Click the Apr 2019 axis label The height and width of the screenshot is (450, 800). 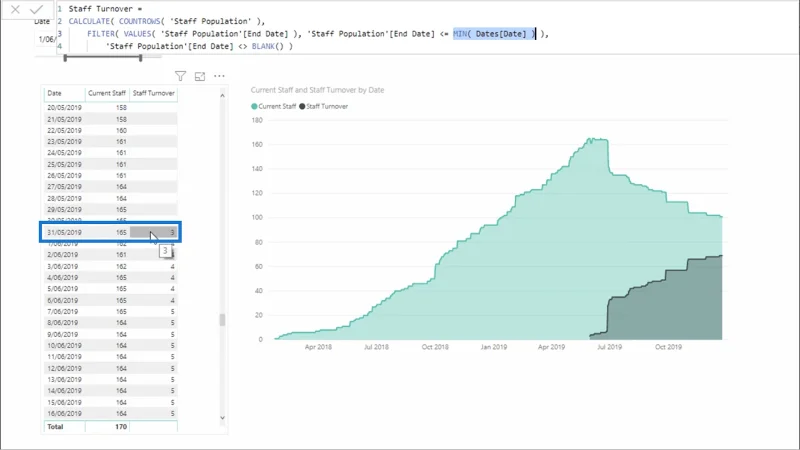552,347
